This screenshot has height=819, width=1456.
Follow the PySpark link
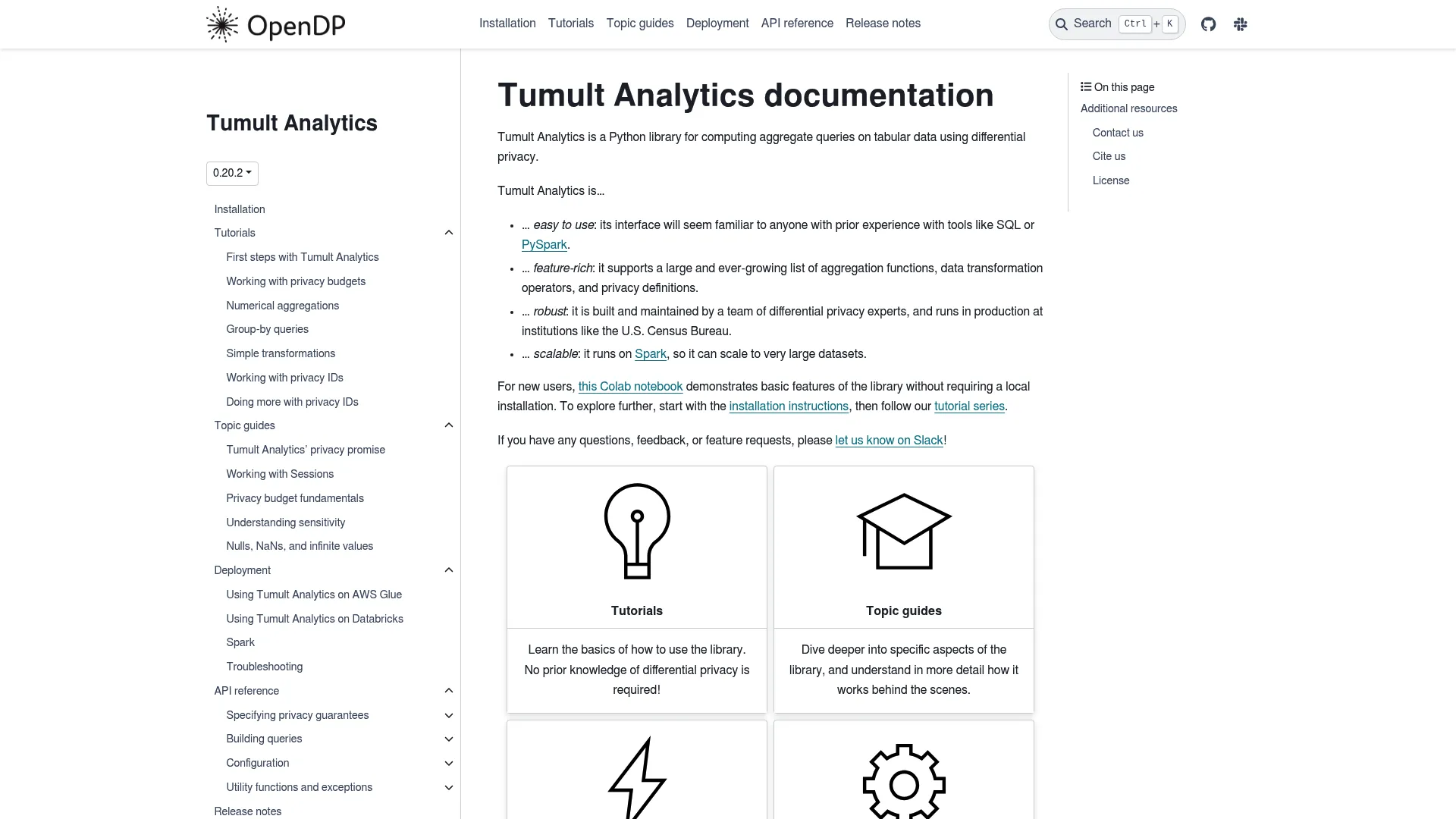(x=544, y=245)
